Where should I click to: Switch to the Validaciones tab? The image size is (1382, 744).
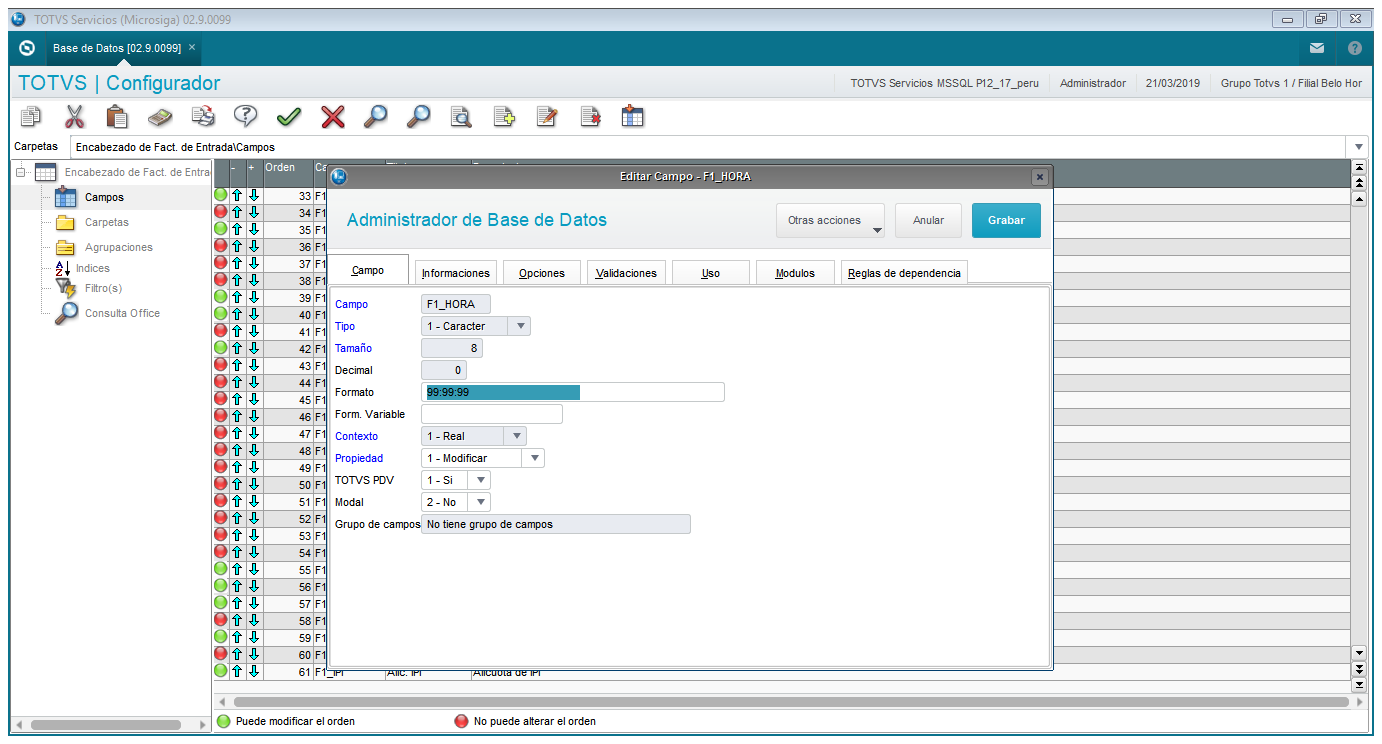click(626, 273)
